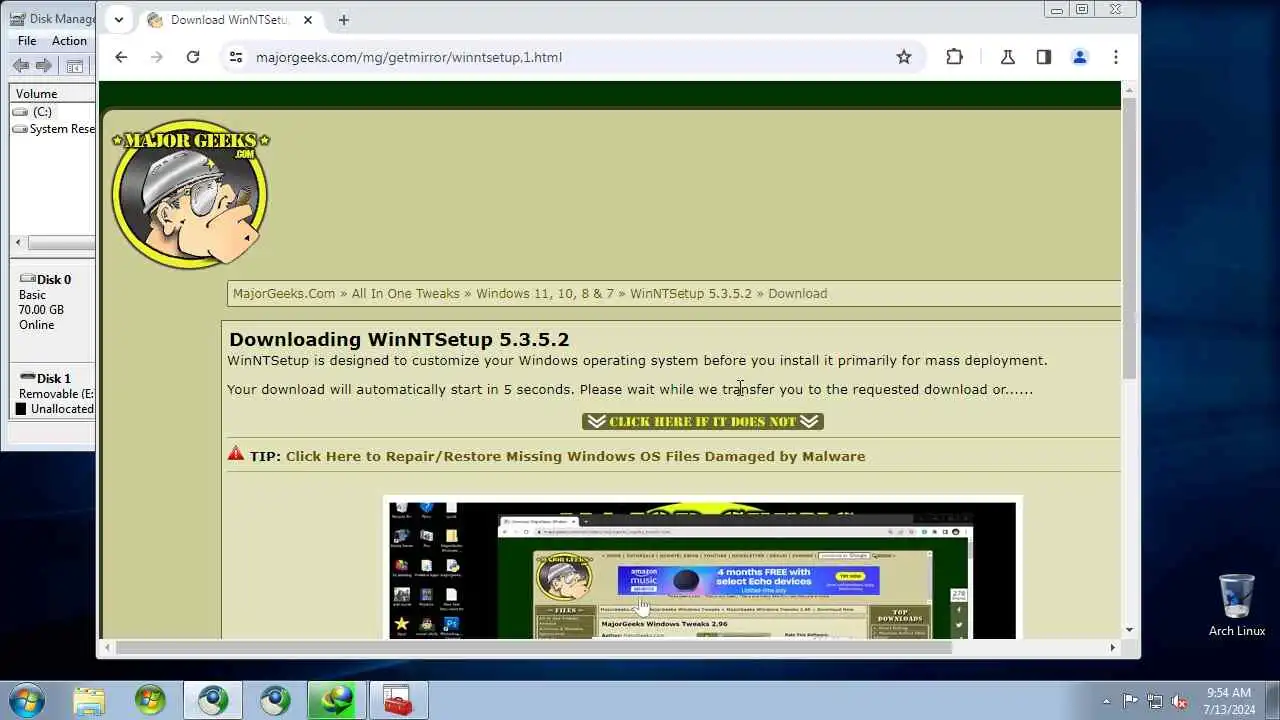Viewport: 1280px width, 720px height.
Task: Toggle the Chrome side panel icon
Action: pos(1044,57)
